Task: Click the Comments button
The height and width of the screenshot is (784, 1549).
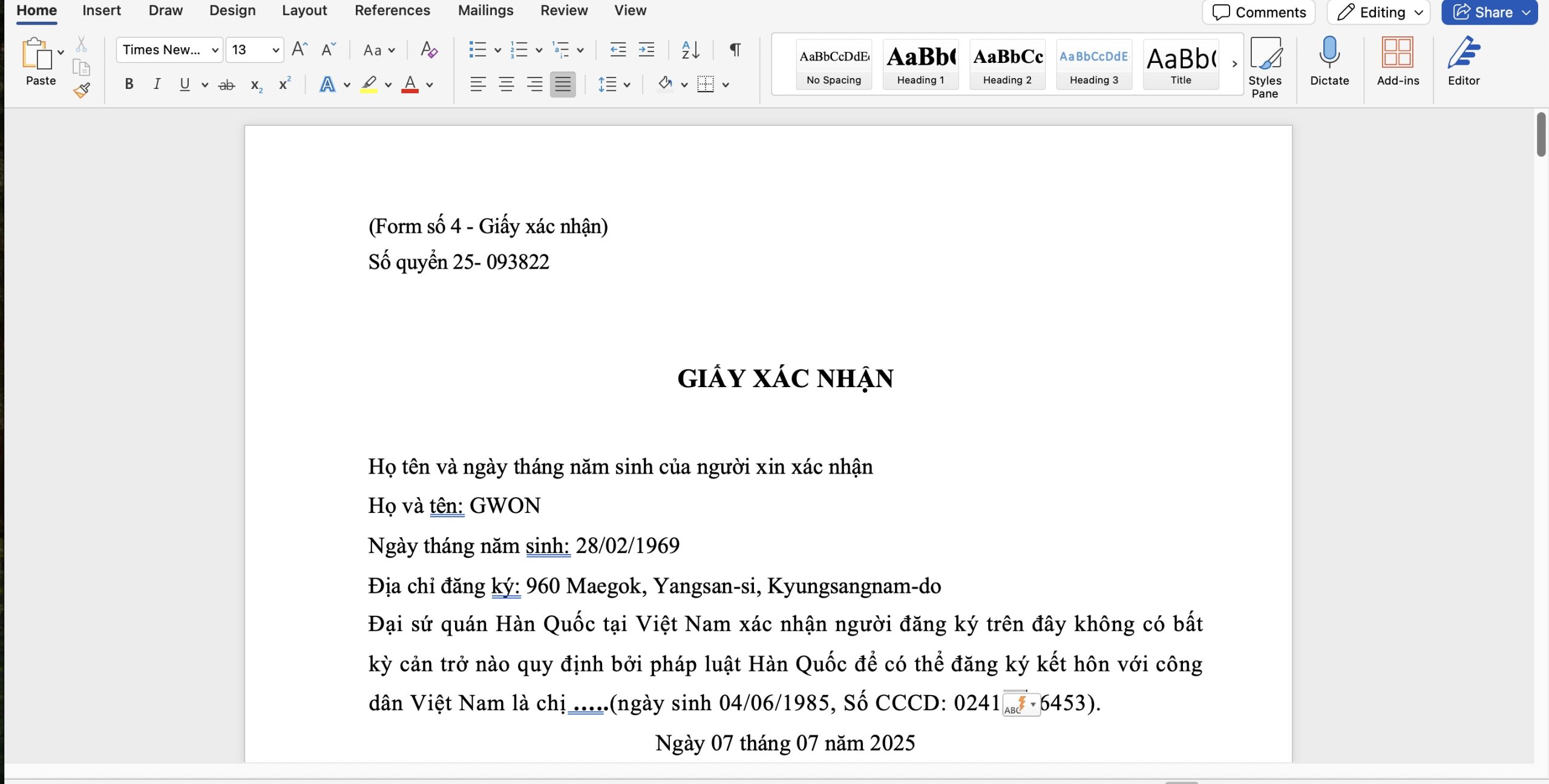Action: 1259,12
